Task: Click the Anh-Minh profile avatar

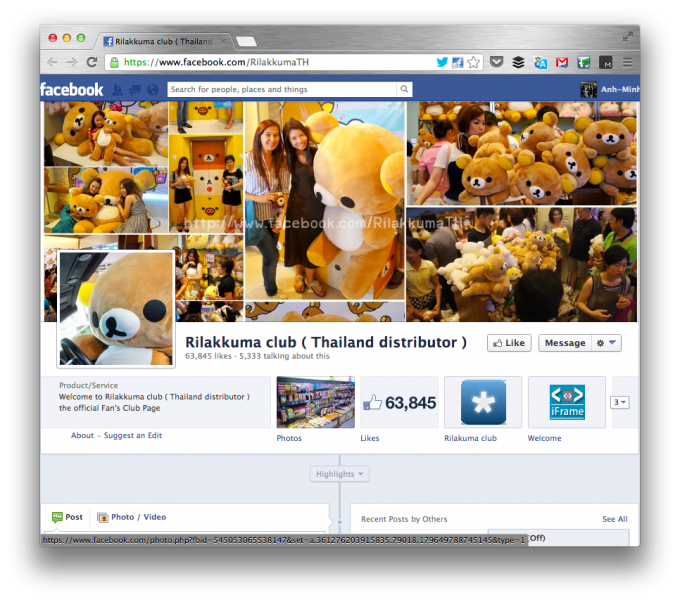Action: 588,89
